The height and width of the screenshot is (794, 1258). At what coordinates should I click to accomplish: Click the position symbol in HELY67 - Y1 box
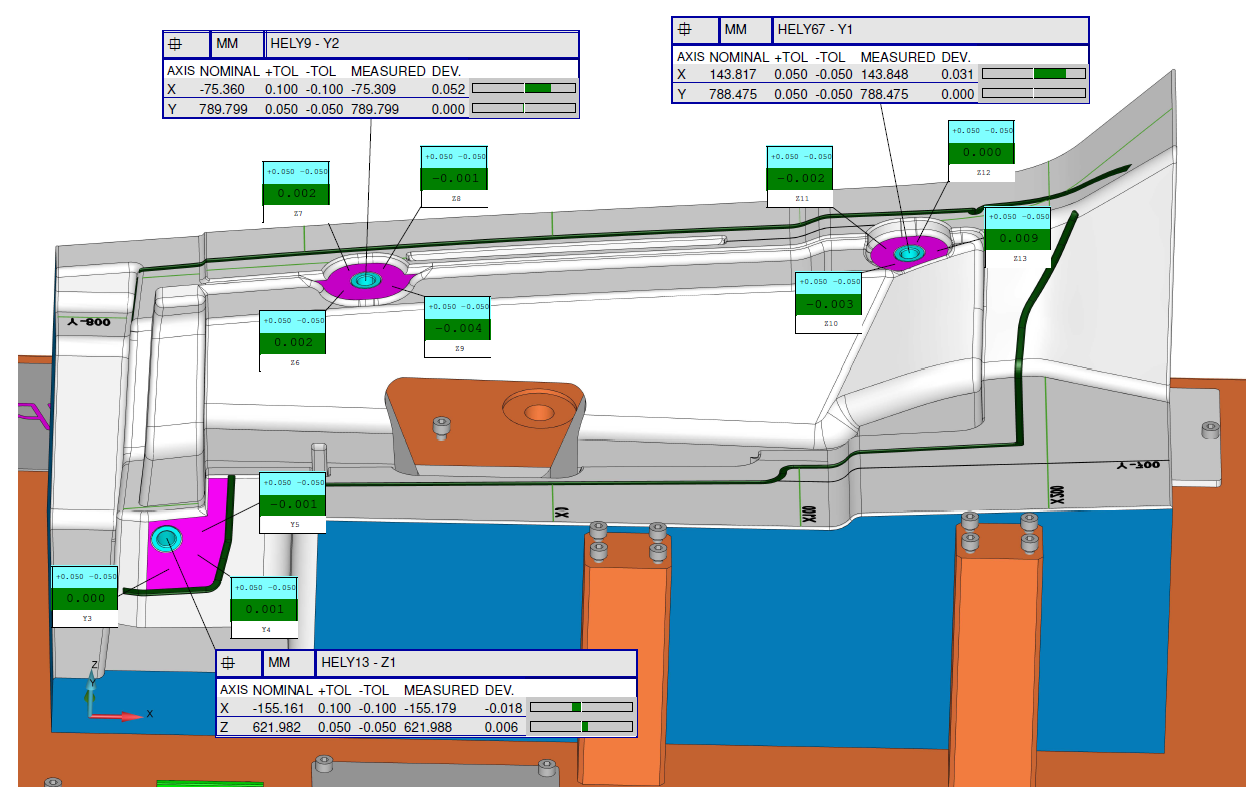(x=685, y=30)
